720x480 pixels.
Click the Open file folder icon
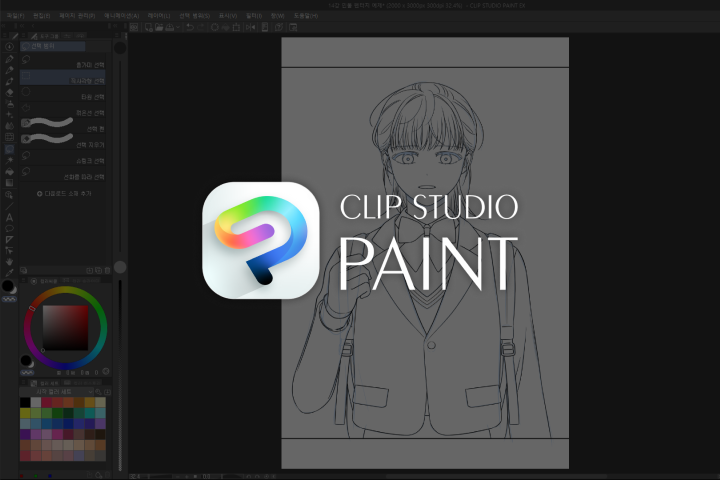click(159, 28)
